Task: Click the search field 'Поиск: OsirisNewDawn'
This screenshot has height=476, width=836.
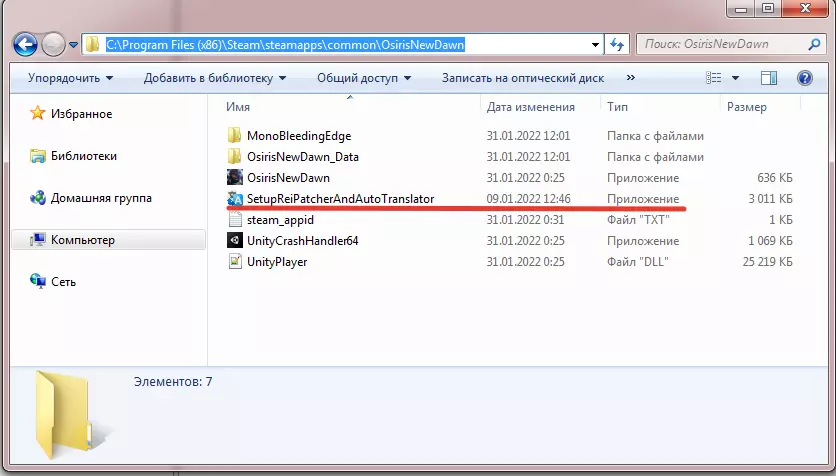Action: pos(729,44)
